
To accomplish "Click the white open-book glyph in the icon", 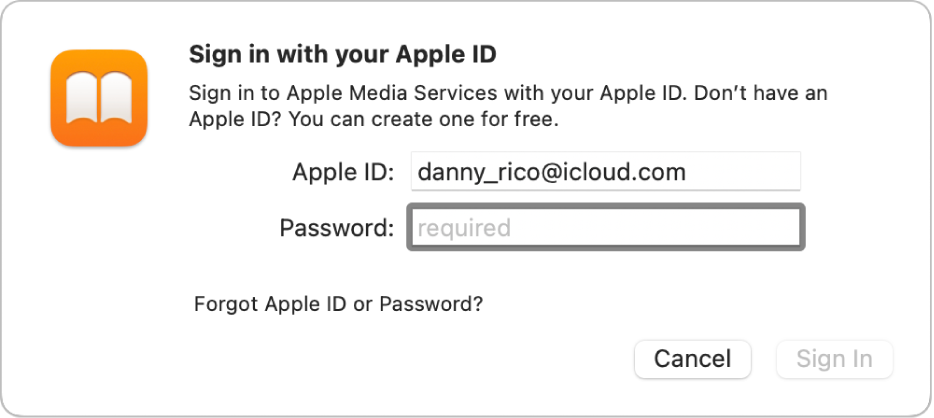I will point(99,100).
